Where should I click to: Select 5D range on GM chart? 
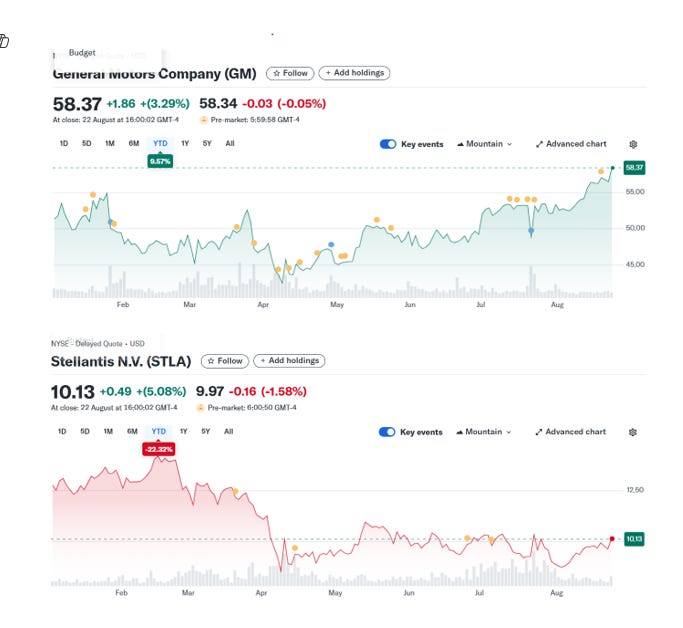point(87,143)
